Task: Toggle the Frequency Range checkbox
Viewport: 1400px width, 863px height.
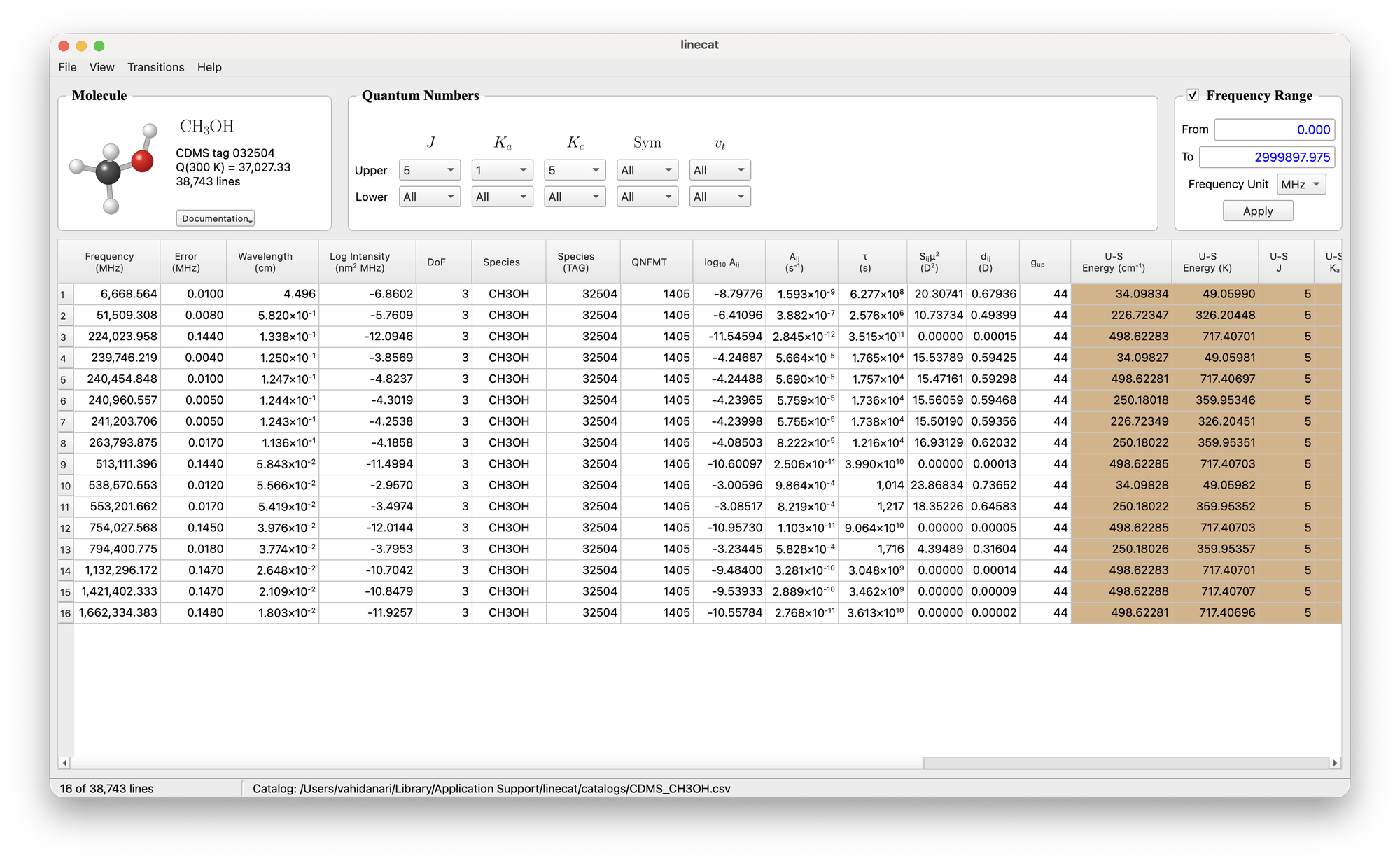Action: [1193, 95]
